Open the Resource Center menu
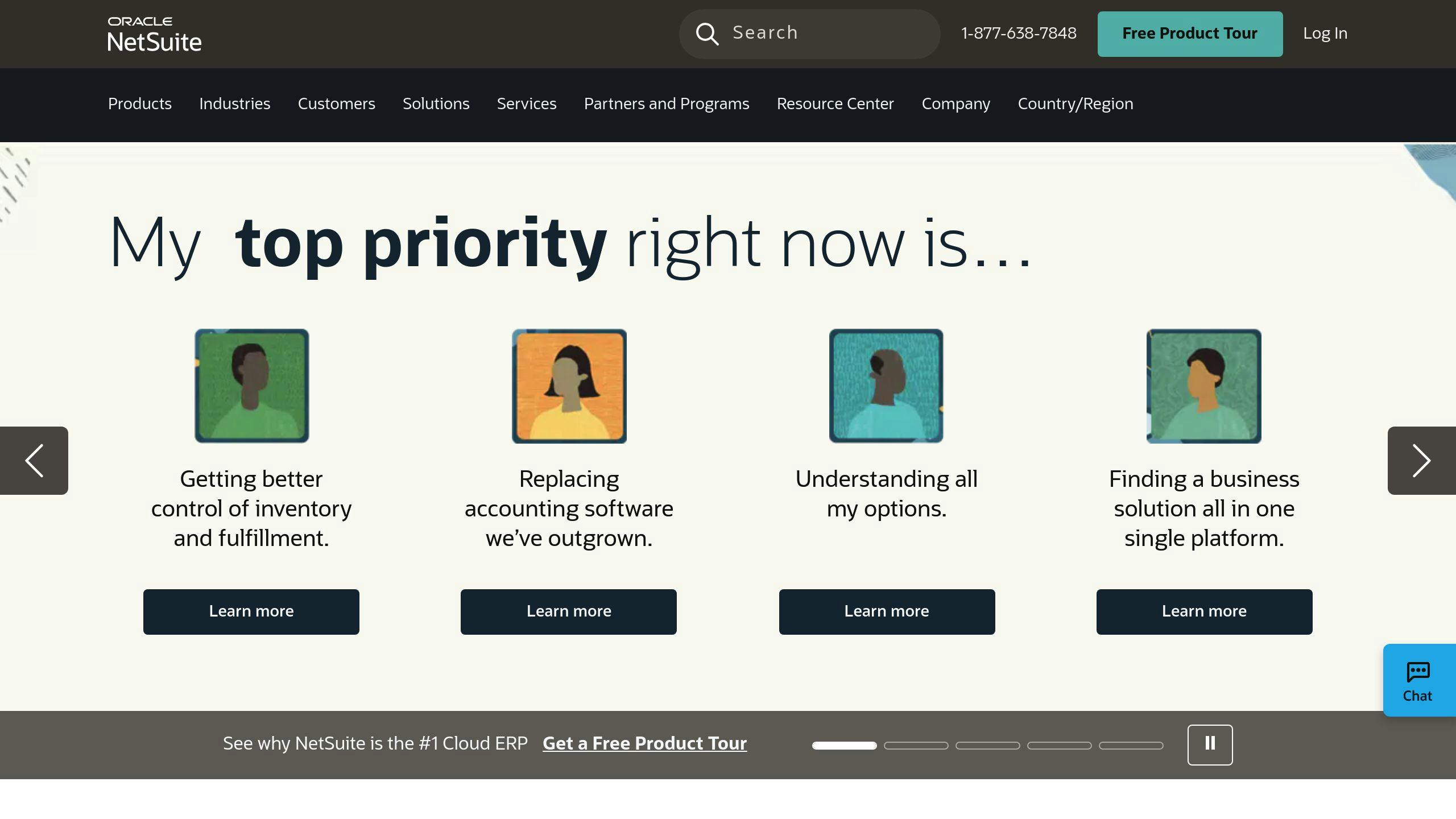The image size is (1456, 819). tap(835, 104)
